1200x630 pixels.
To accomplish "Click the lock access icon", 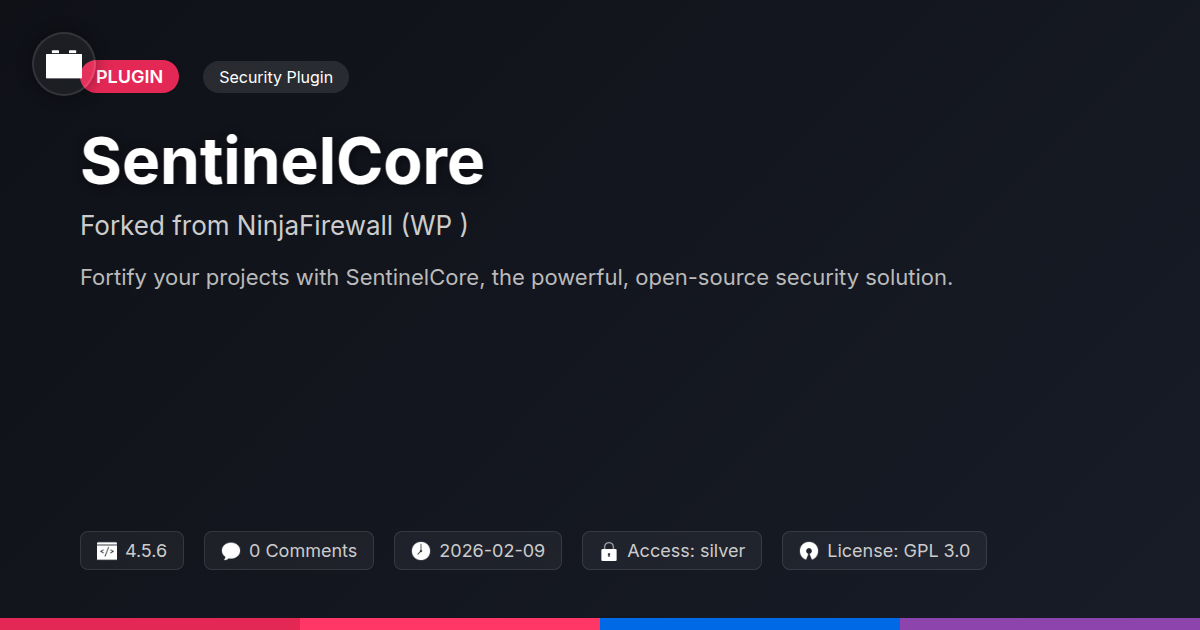I will (x=608, y=551).
